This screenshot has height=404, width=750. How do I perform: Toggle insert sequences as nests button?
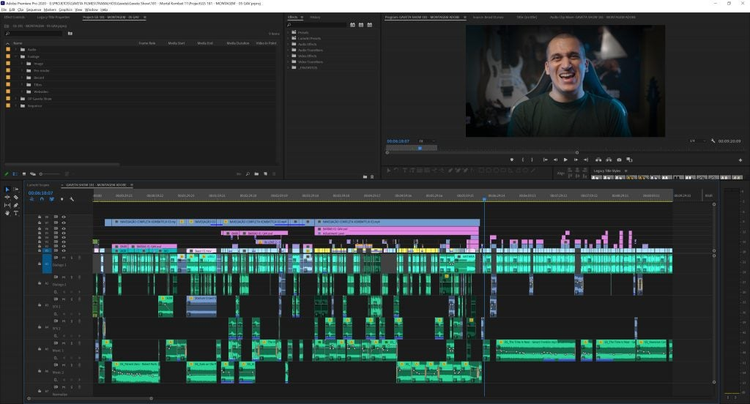[32, 199]
